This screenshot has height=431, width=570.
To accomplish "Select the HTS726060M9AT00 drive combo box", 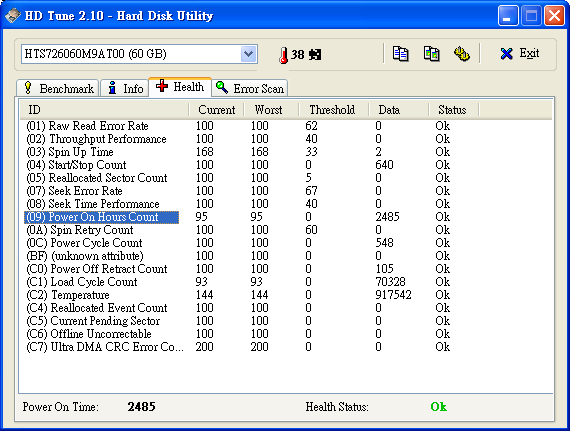I will click(x=139, y=54).
